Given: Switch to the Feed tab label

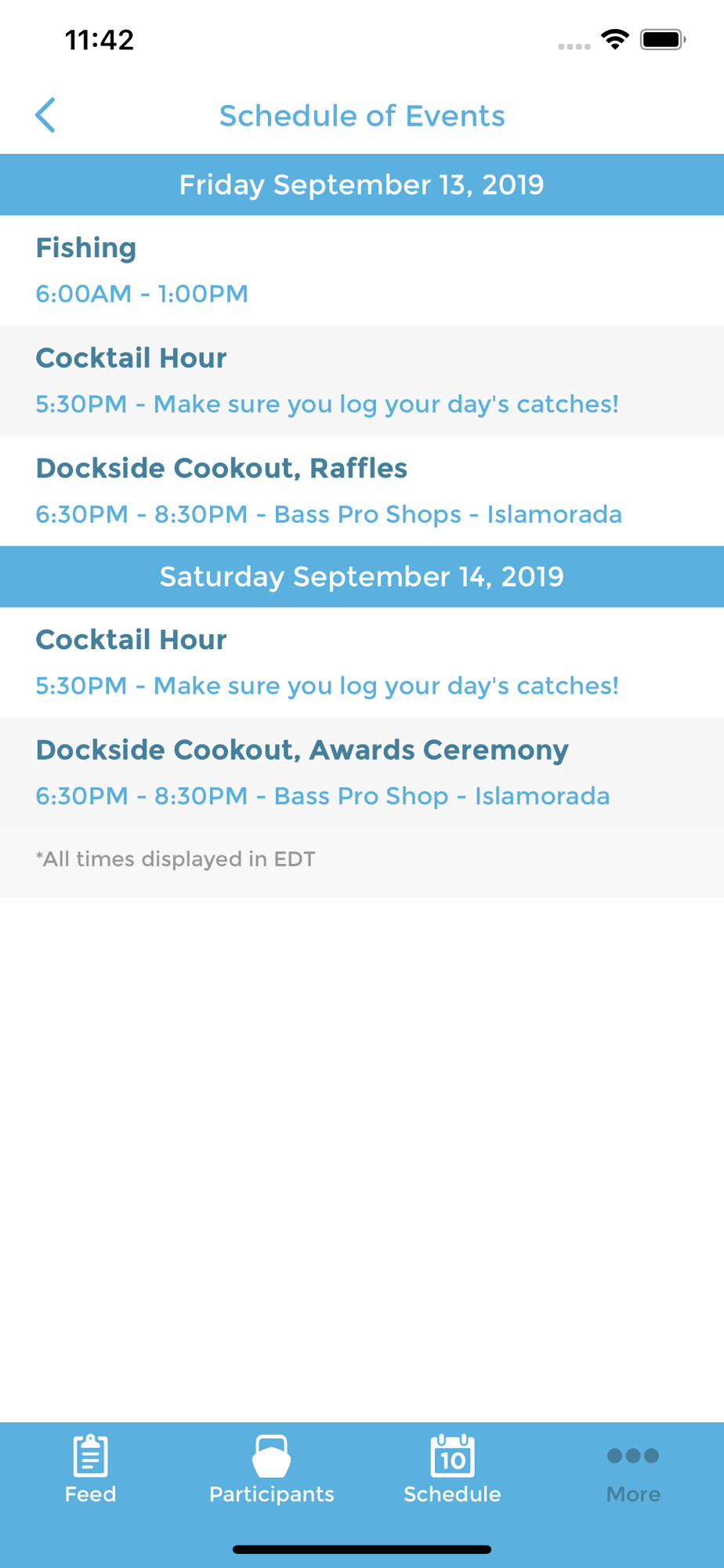Looking at the screenshot, I should [90, 1494].
